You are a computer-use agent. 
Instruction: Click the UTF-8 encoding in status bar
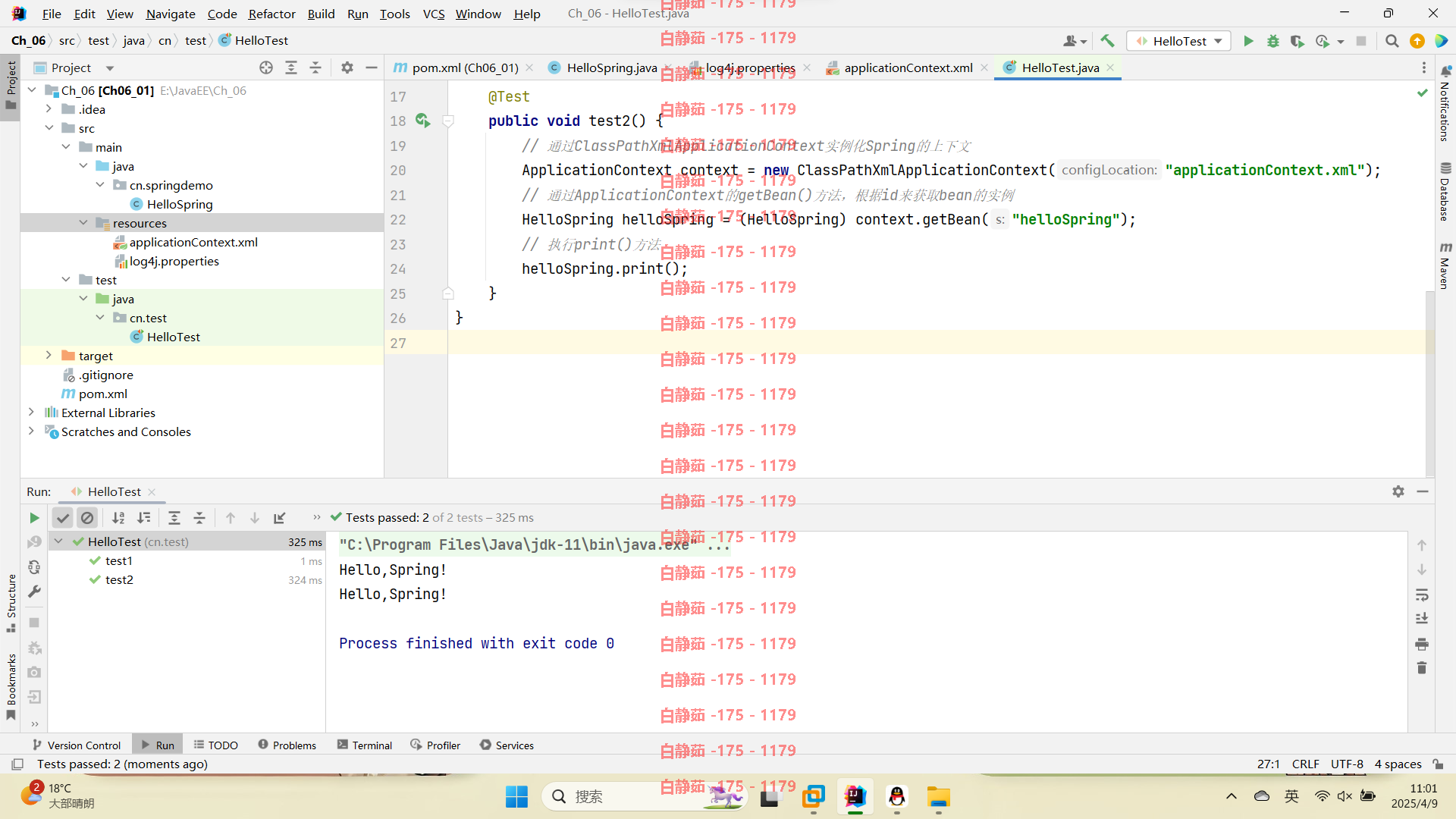[1347, 764]
